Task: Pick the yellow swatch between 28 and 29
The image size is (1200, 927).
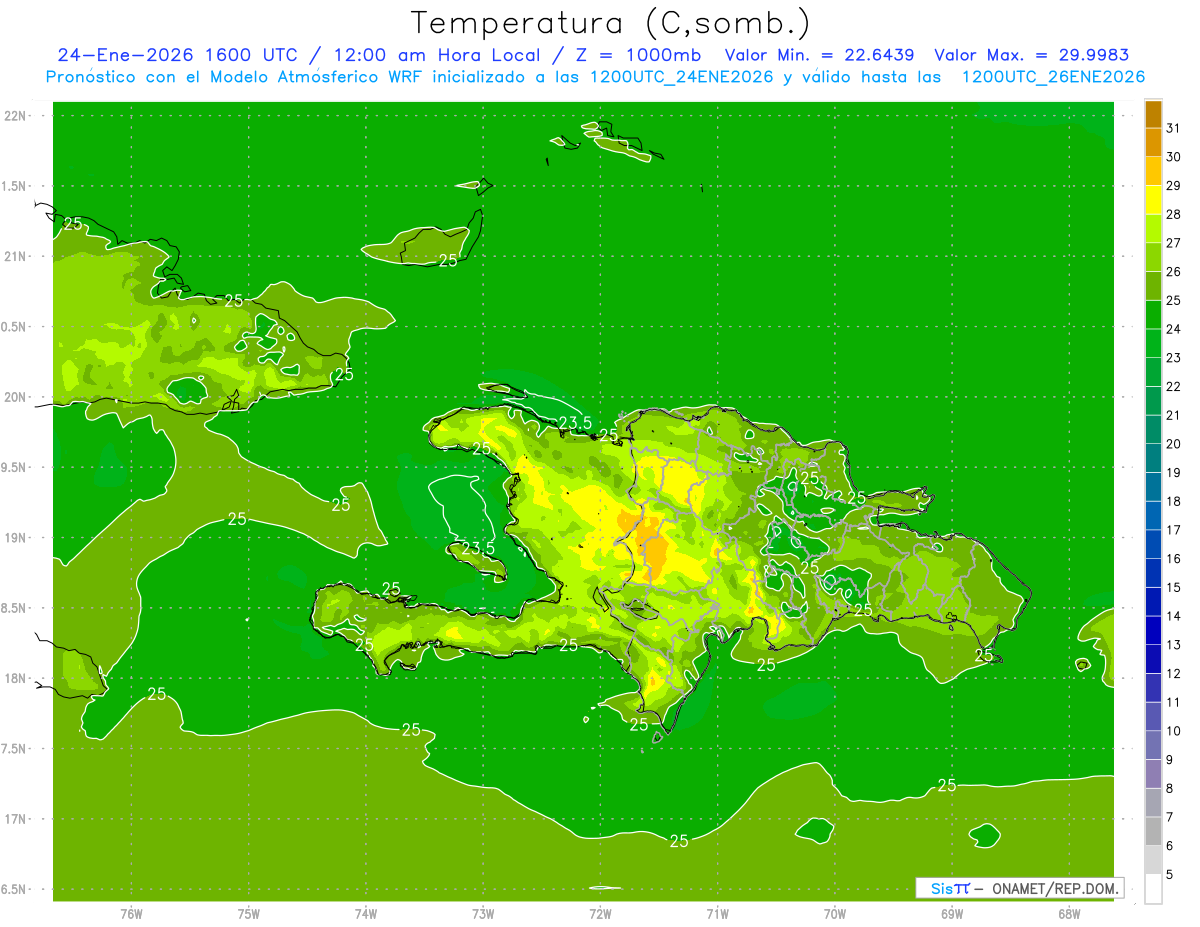Action: click(1153, 200)
